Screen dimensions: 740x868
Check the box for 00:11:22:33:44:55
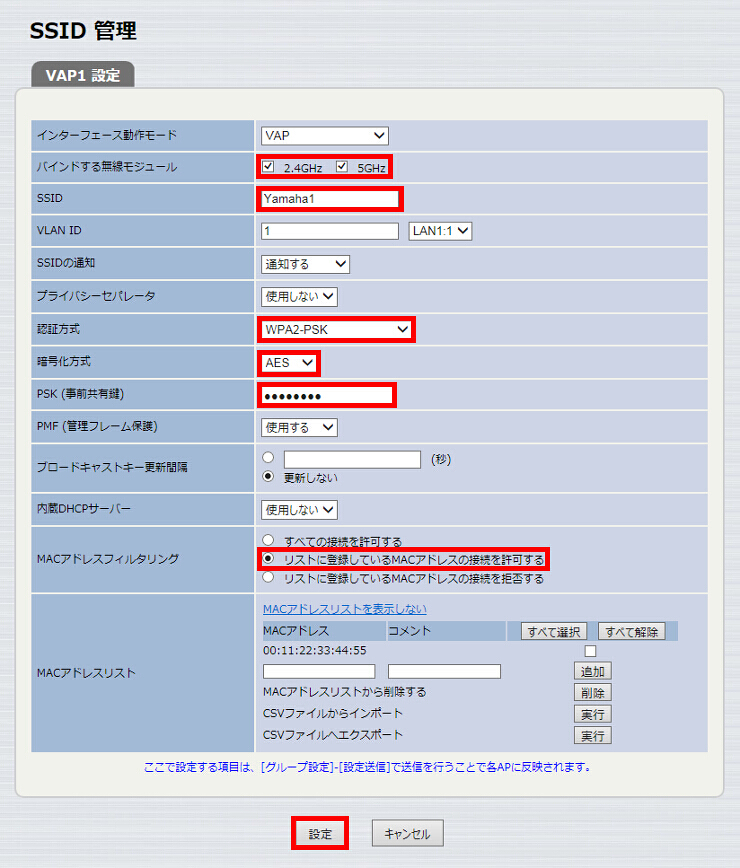pyautogui.click(x=591, y=651)
